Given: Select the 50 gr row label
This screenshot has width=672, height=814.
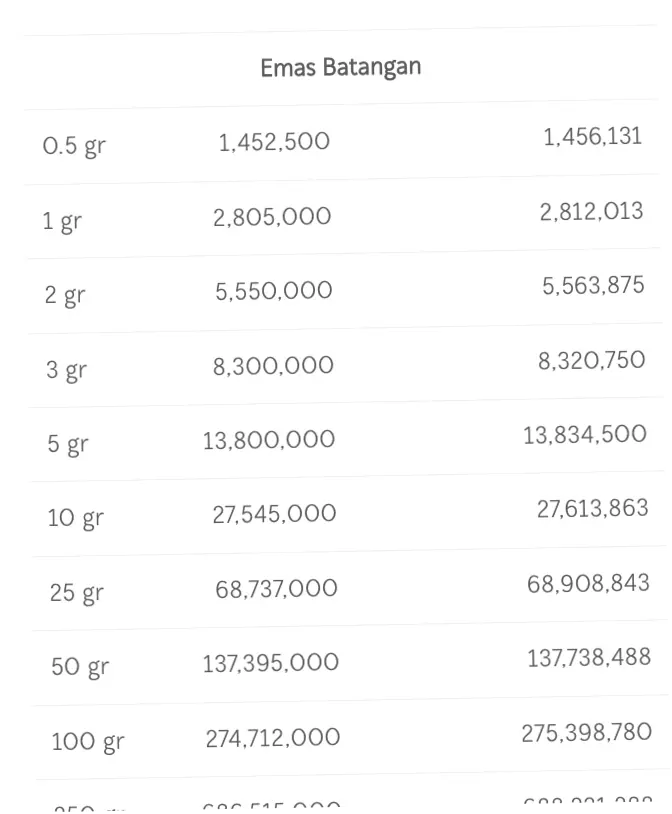Looking at the screenshot, I should (80, 666).
